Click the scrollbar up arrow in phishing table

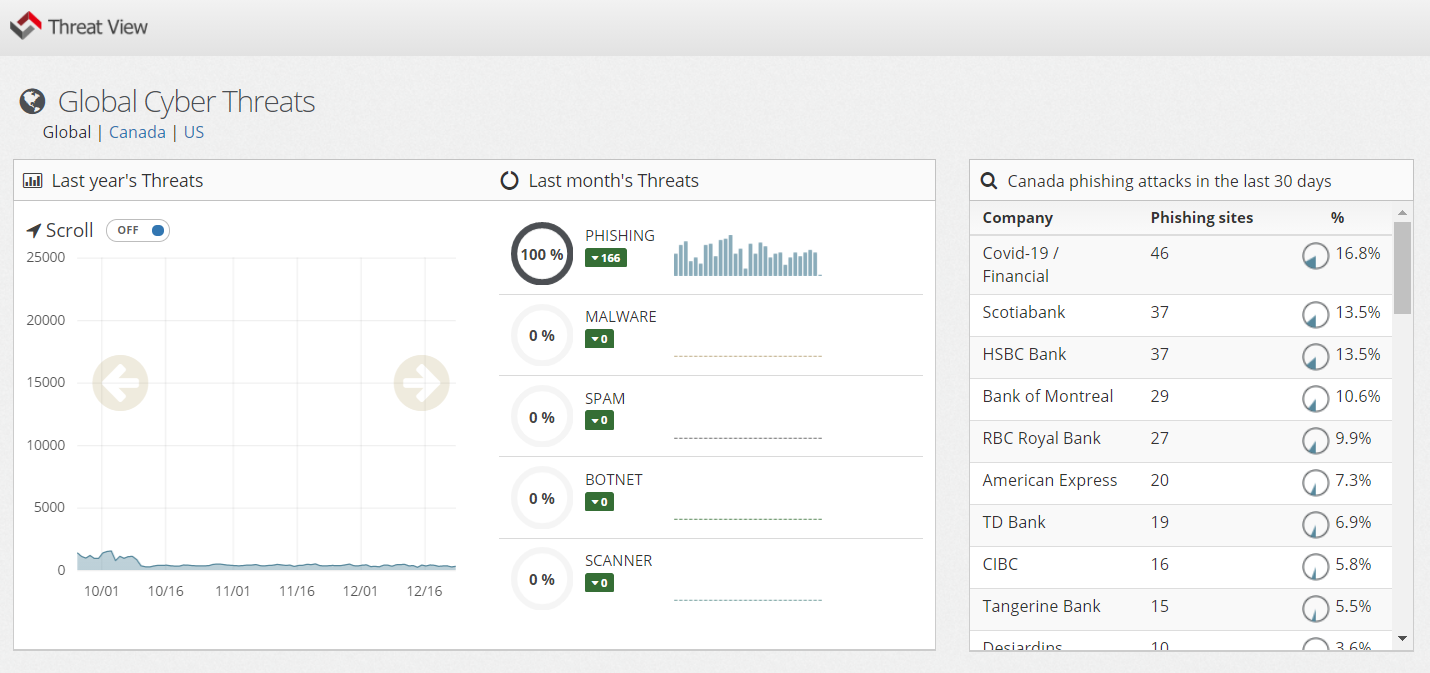pos(1402,212)
